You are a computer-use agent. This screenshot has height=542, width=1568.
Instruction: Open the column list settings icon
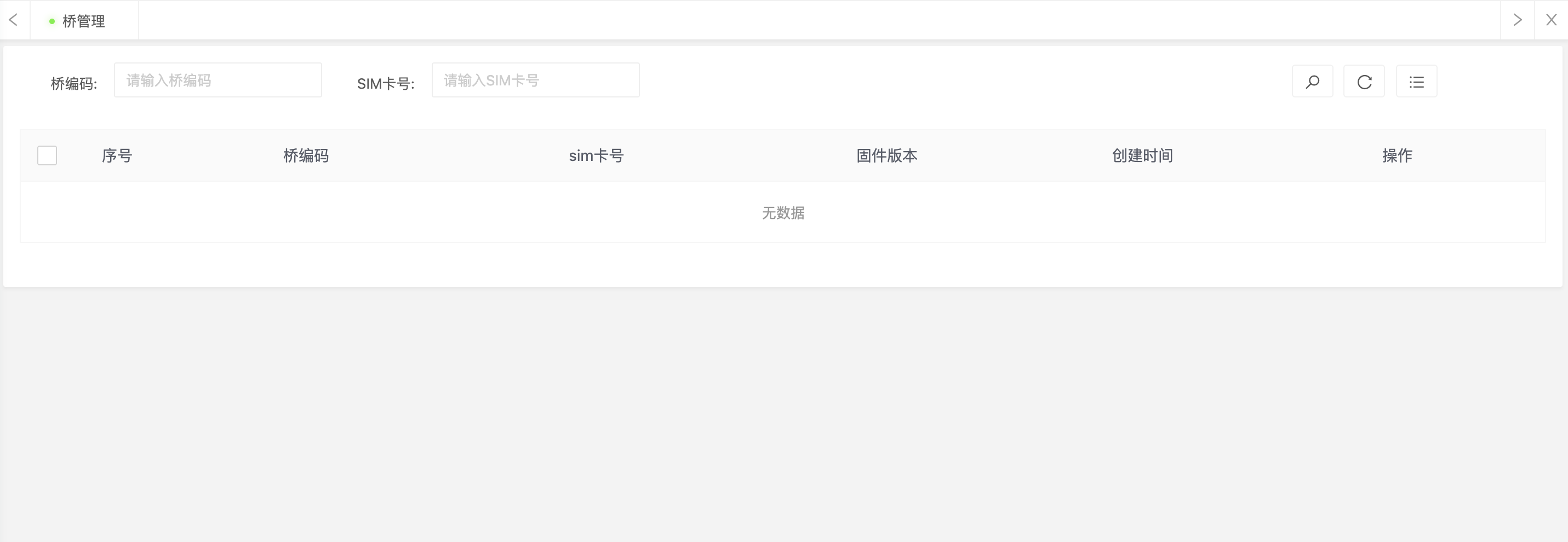pyautogui.click(x=1416, y=81)
